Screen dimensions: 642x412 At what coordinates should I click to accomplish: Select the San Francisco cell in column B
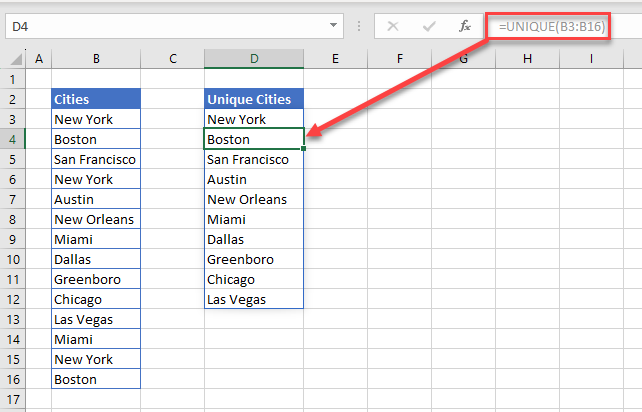(96, 159)
